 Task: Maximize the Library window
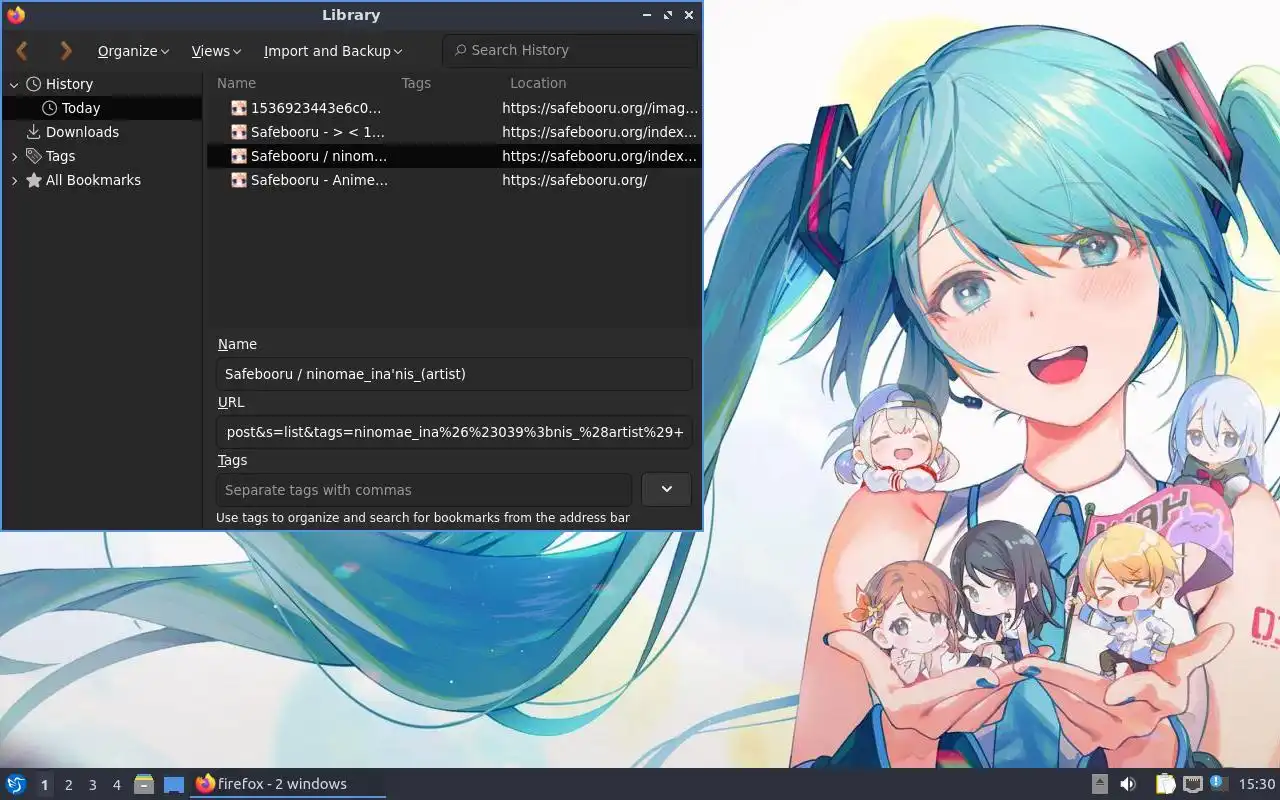668,15
